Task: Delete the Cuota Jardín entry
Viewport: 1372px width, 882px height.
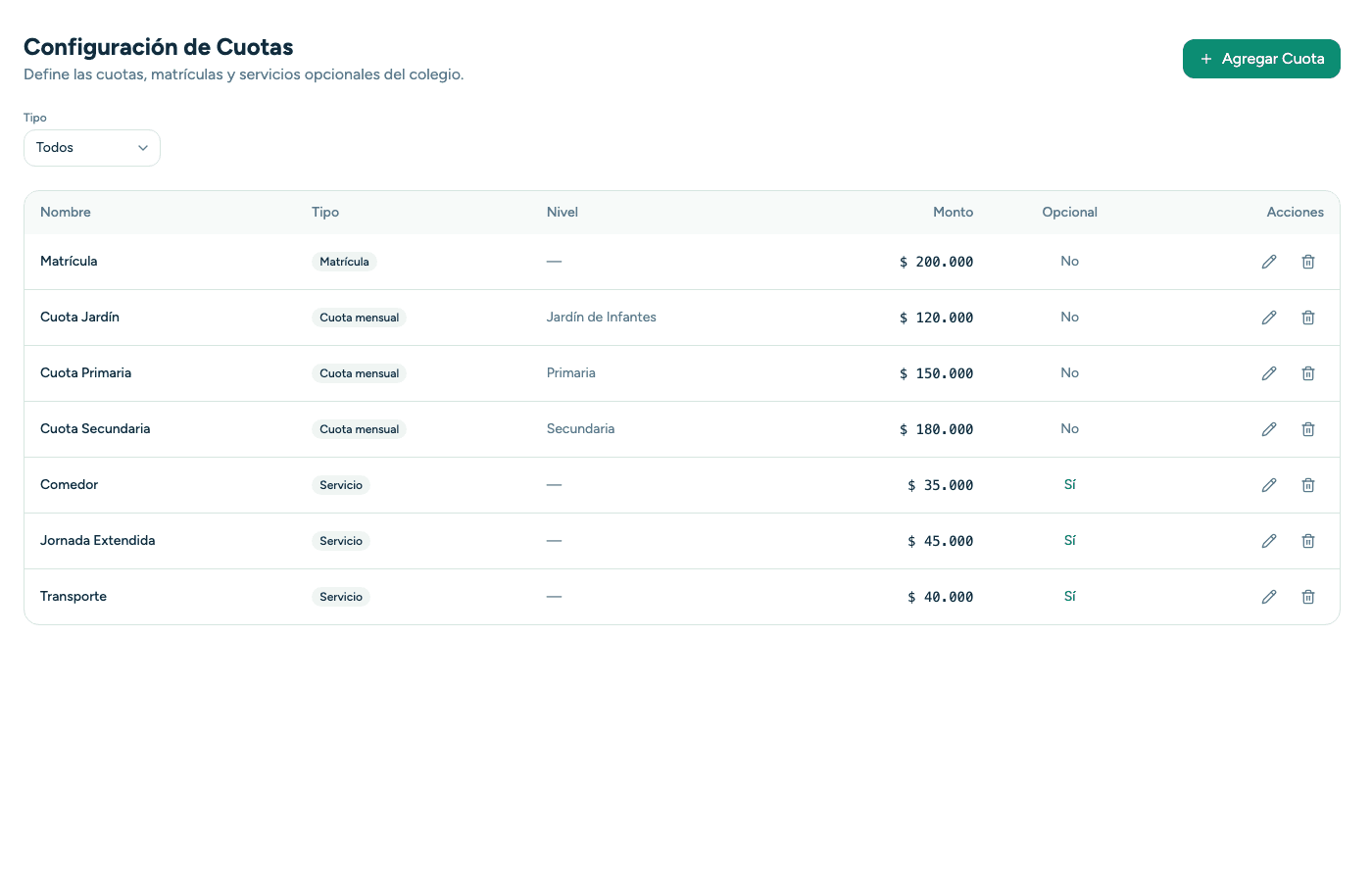Action: (x=1308, y=318)
